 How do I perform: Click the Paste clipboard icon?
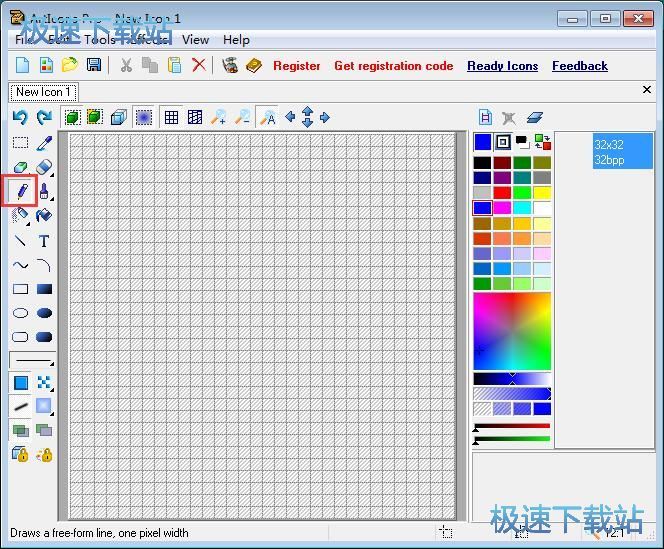[x=174, y=65]
